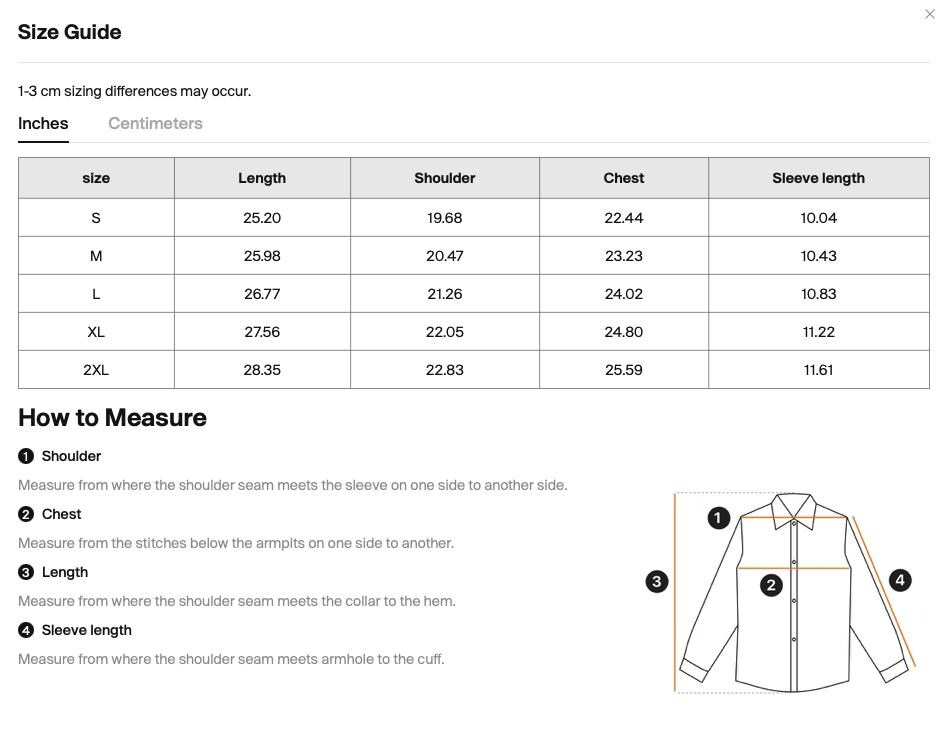944x752 pixels.
Task: Click the number 3 Length bullet icon
Action: (26, 572)
